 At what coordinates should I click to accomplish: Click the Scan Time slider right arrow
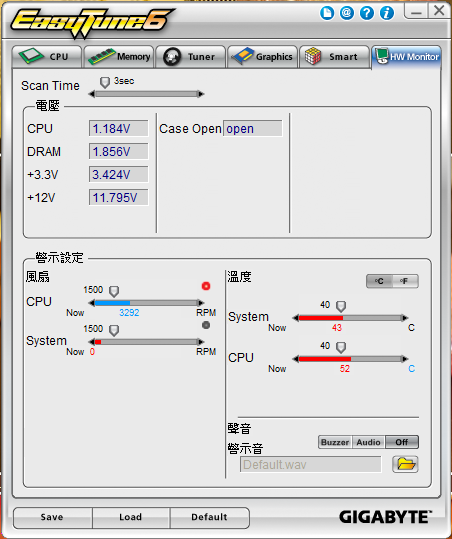click(x=201, y=94)
